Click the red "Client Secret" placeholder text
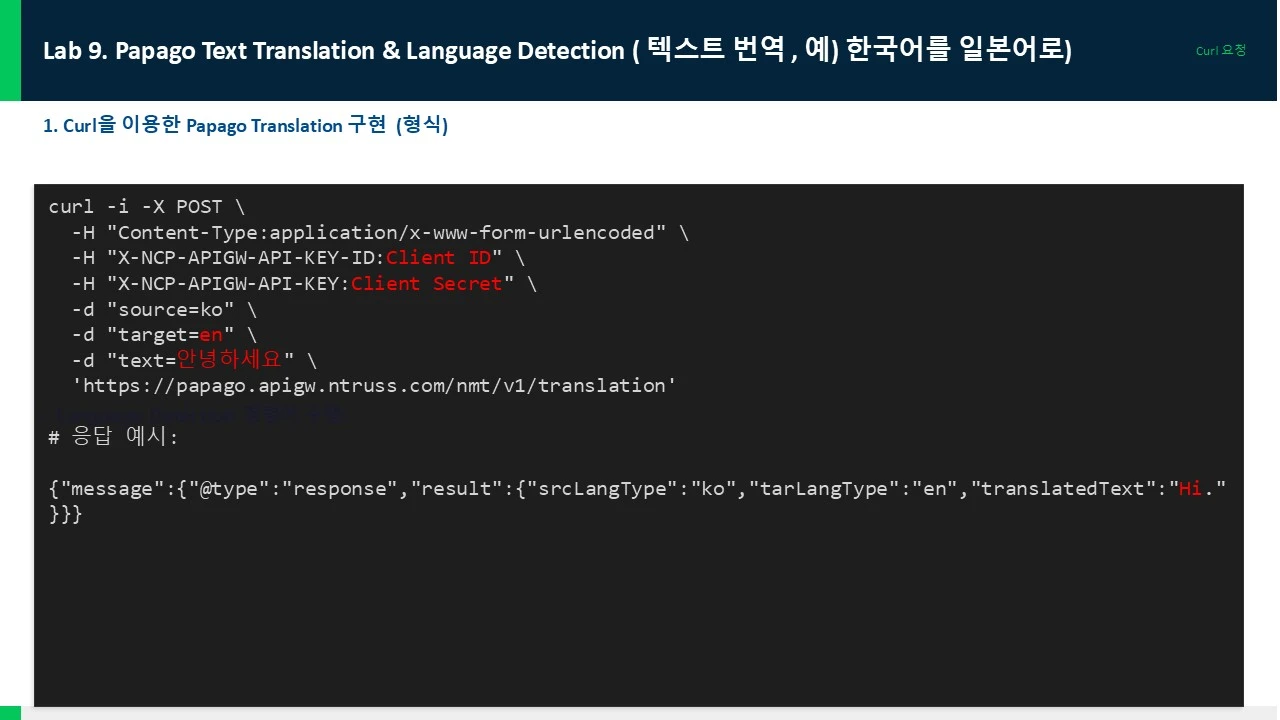Screen dimensions: 1280x720 click(x=426, y=284)
